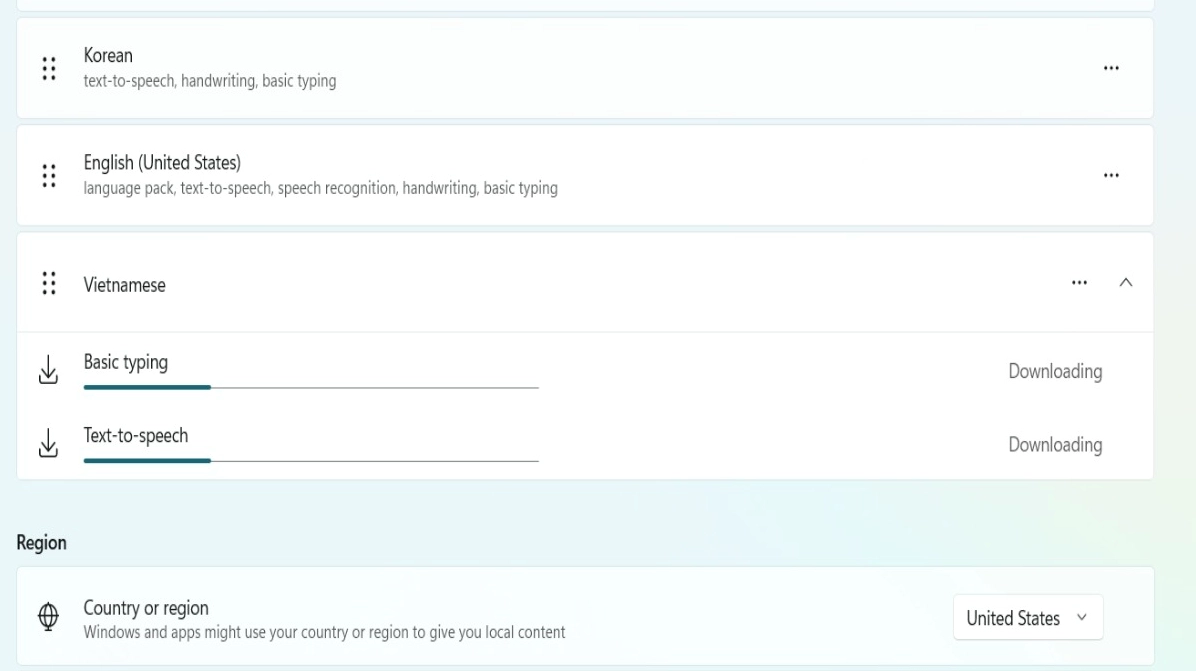Collapse the Vietnamese language section

(x=1126, y=283)
